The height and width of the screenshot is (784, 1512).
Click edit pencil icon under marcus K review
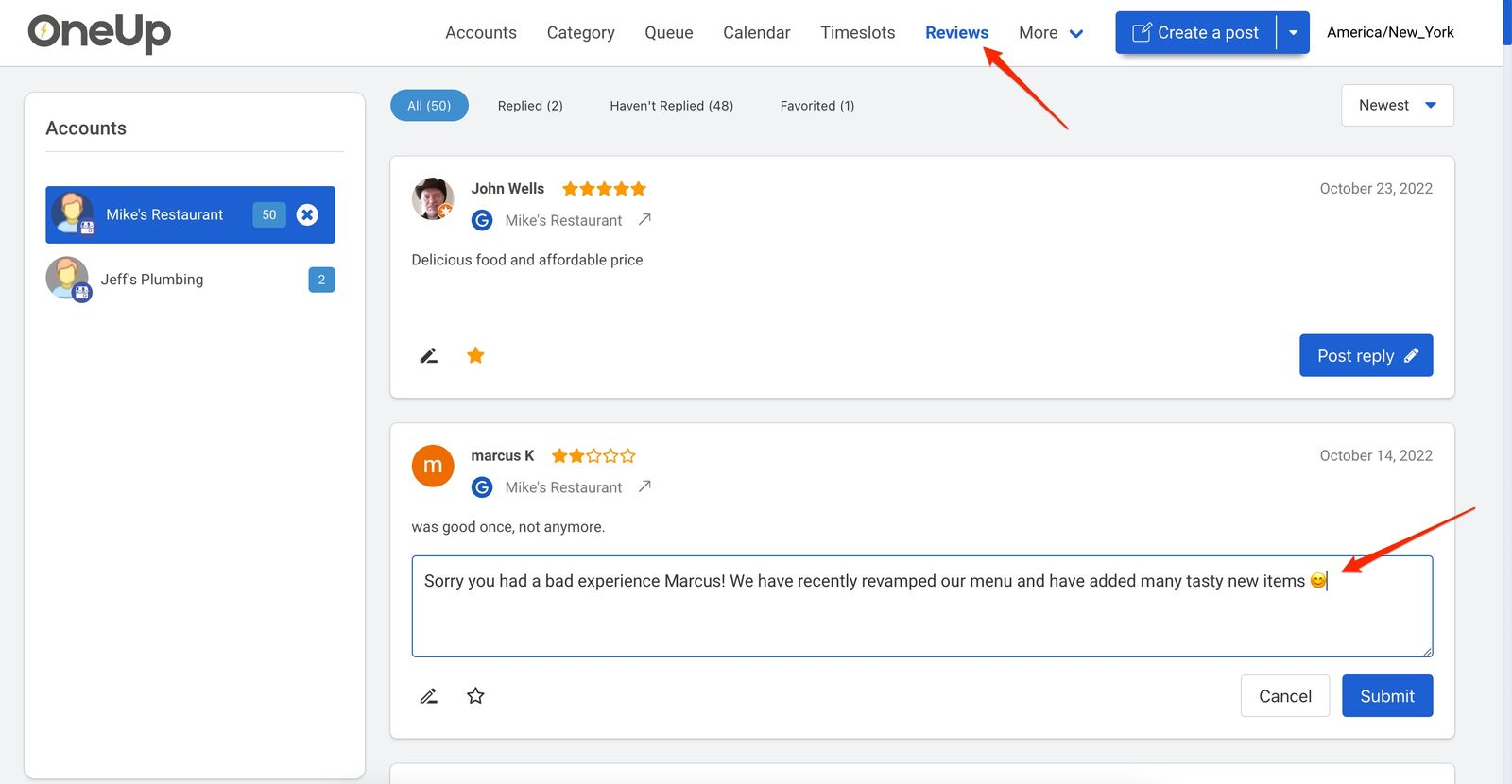pyautogui.click(x=428, y=696)
